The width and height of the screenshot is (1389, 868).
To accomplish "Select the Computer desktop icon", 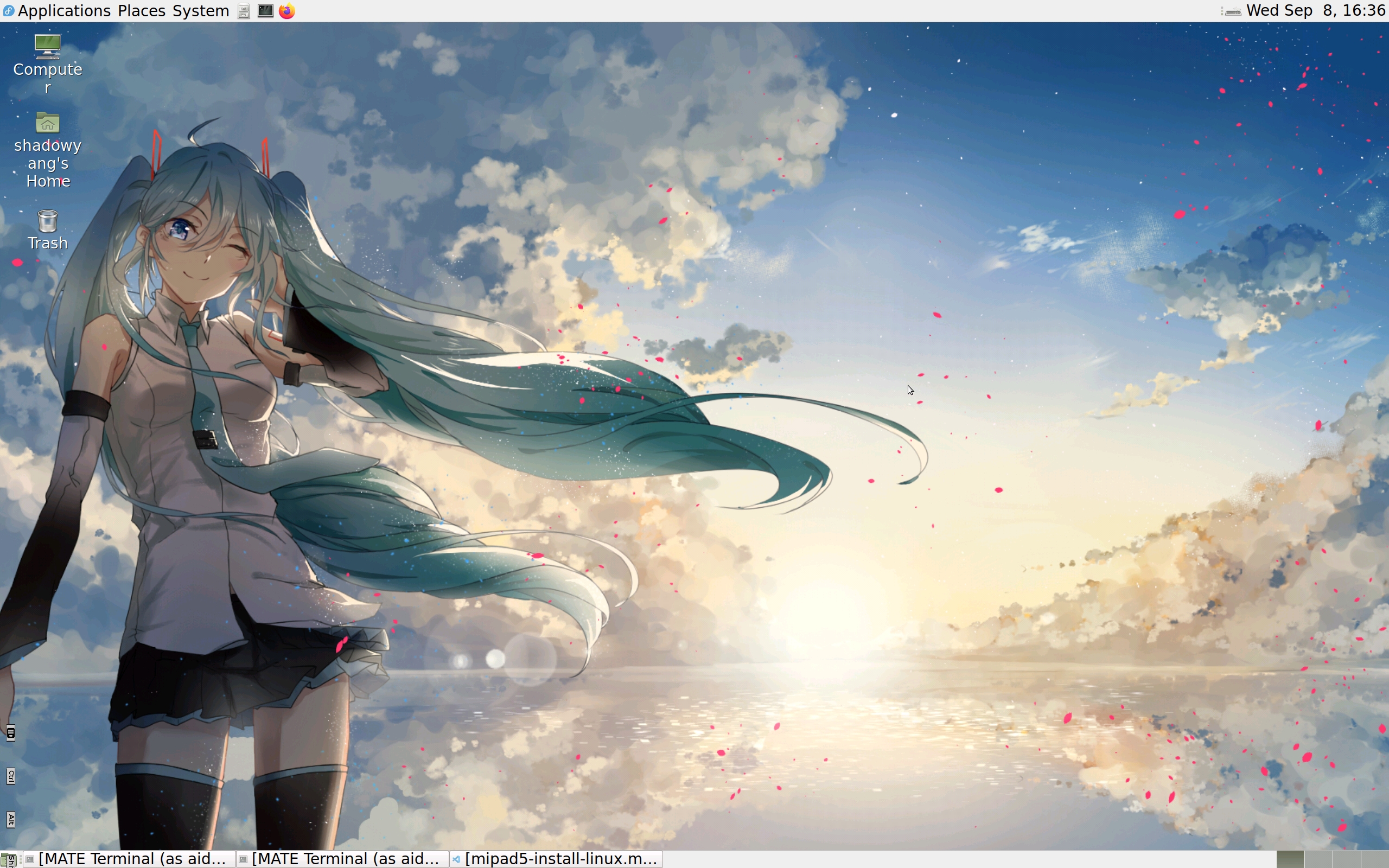I will tap(48, 63).
